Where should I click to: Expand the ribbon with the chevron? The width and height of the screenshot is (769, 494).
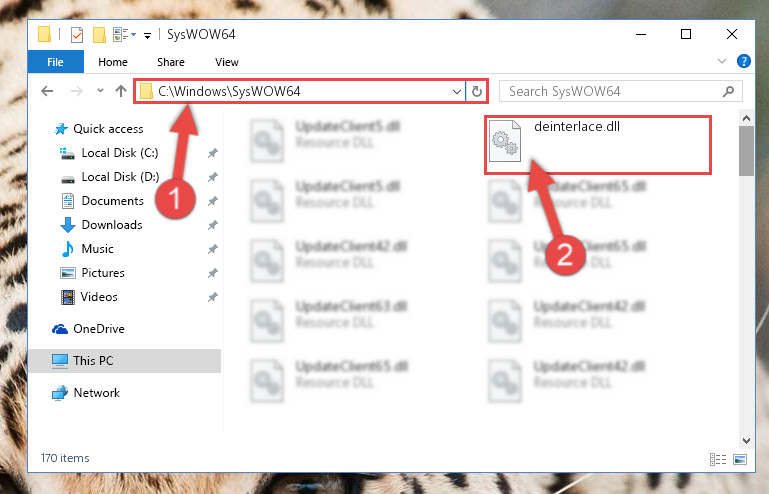click(x=722, y=61)
